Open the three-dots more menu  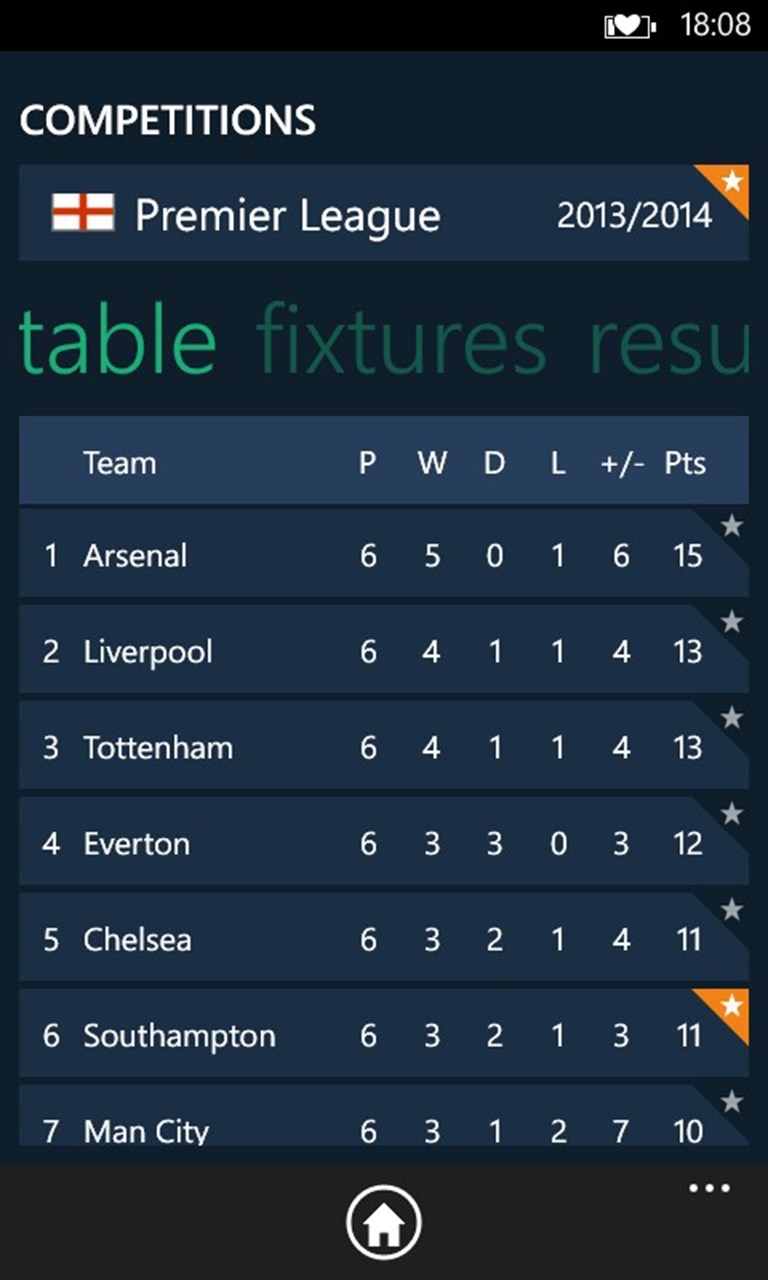click(x=710, y=1188)
